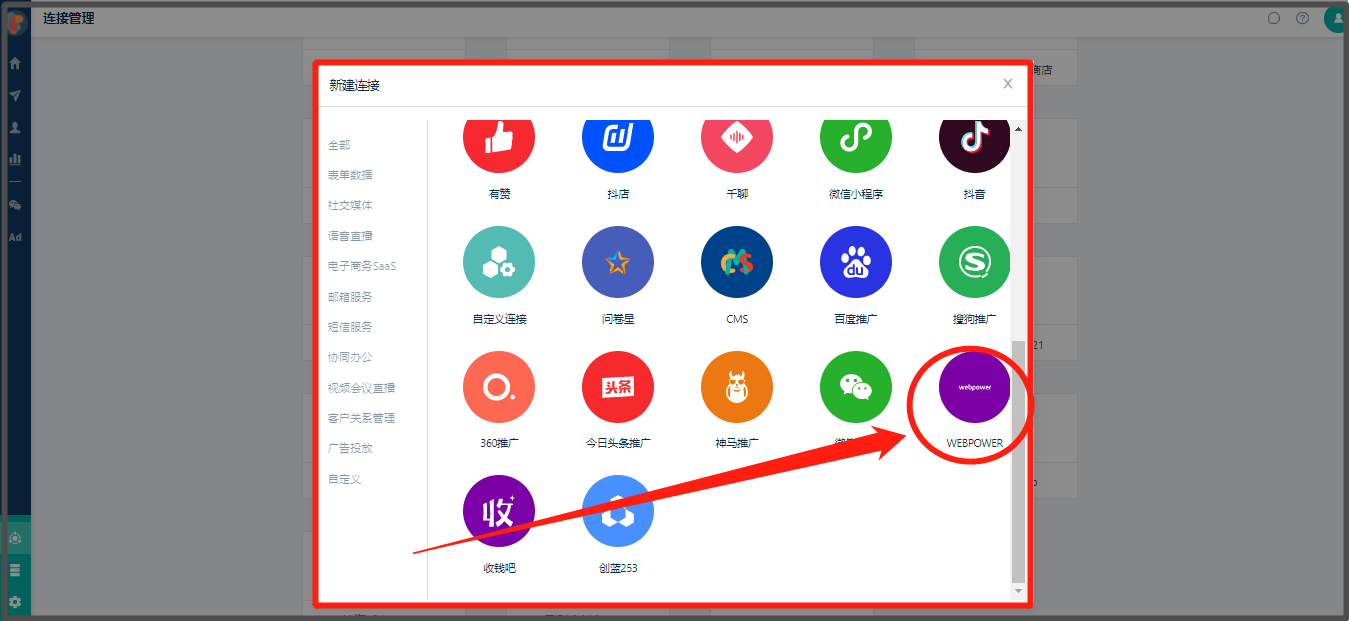1349x621 pixels.
Task: Select the 神马推广 orange icon
Action: 737,387
